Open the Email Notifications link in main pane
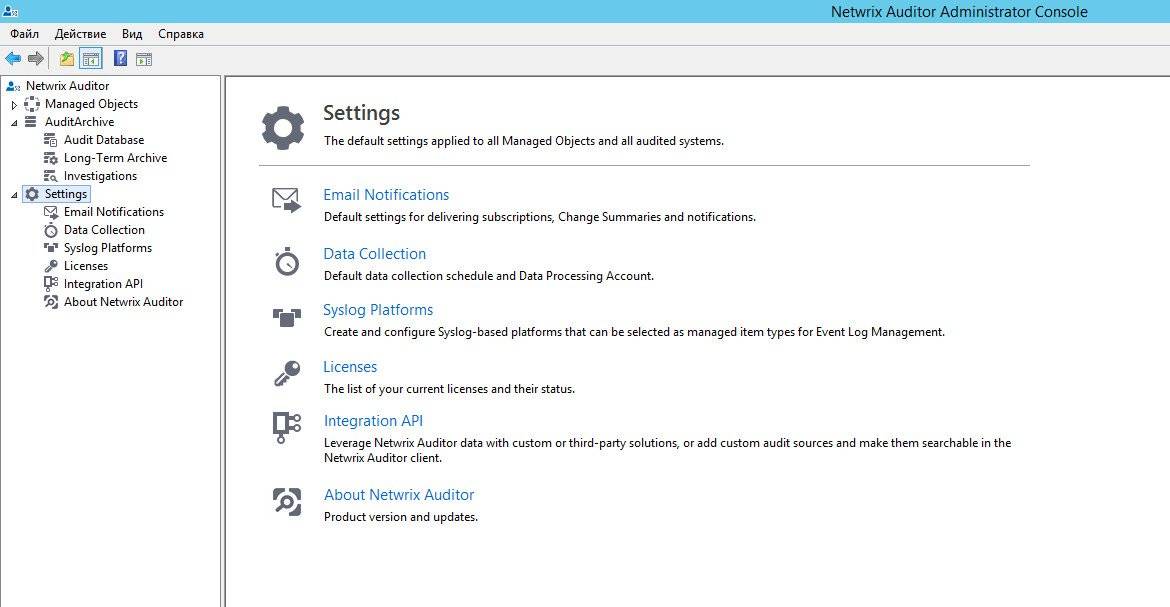 click(386, 195)
